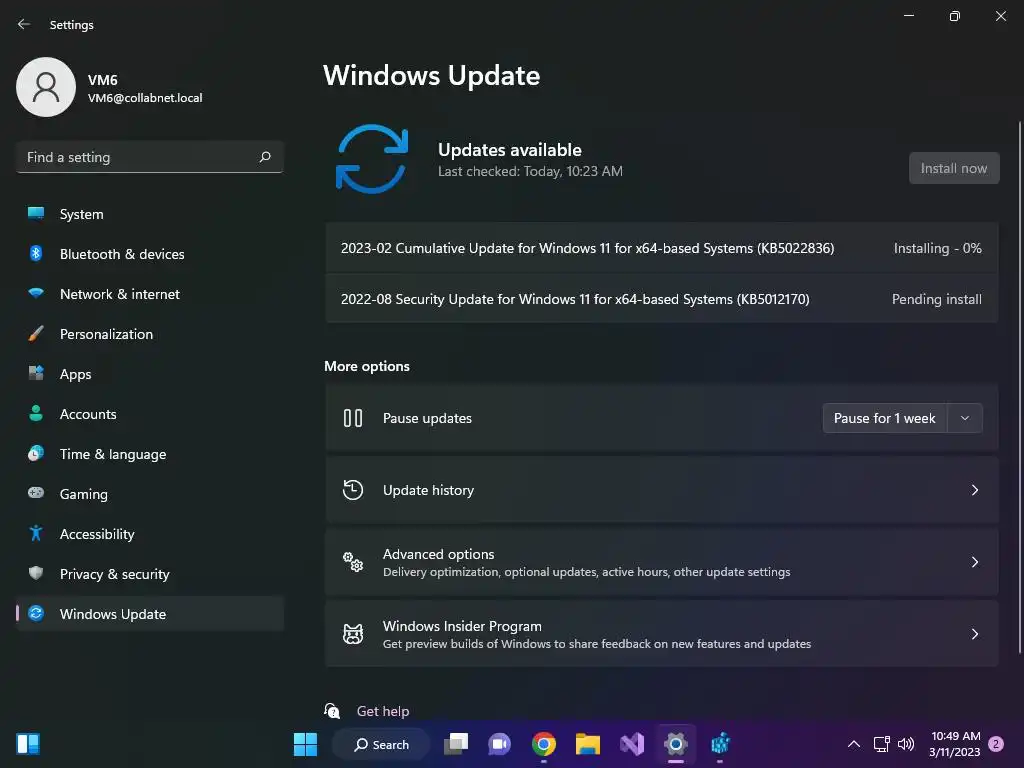Open Time & language settings
This screenshot has width=1024, height=768.
(150, 454)
